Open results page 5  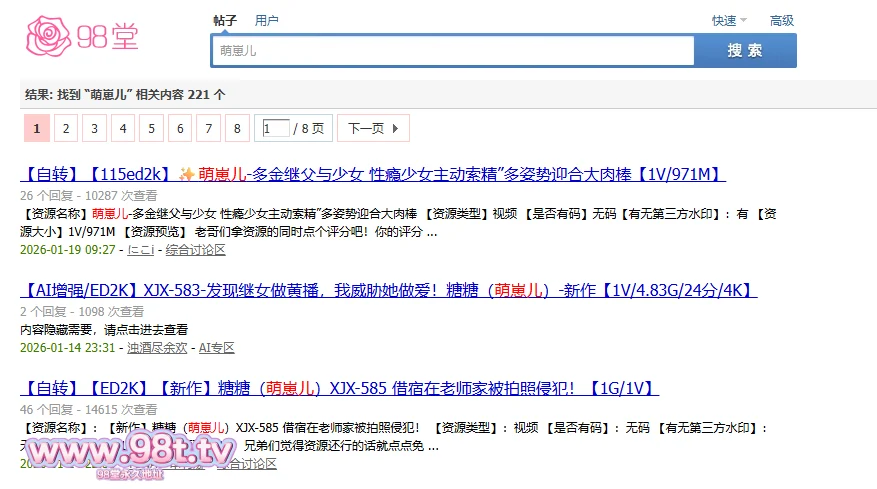click(x=151, y=128)
